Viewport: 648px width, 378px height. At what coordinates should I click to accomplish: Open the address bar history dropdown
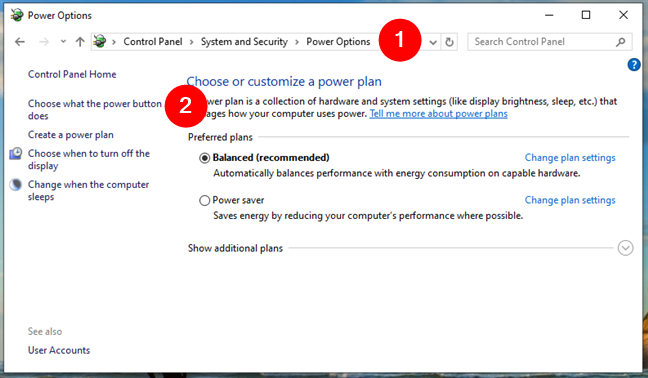(433, 42)
